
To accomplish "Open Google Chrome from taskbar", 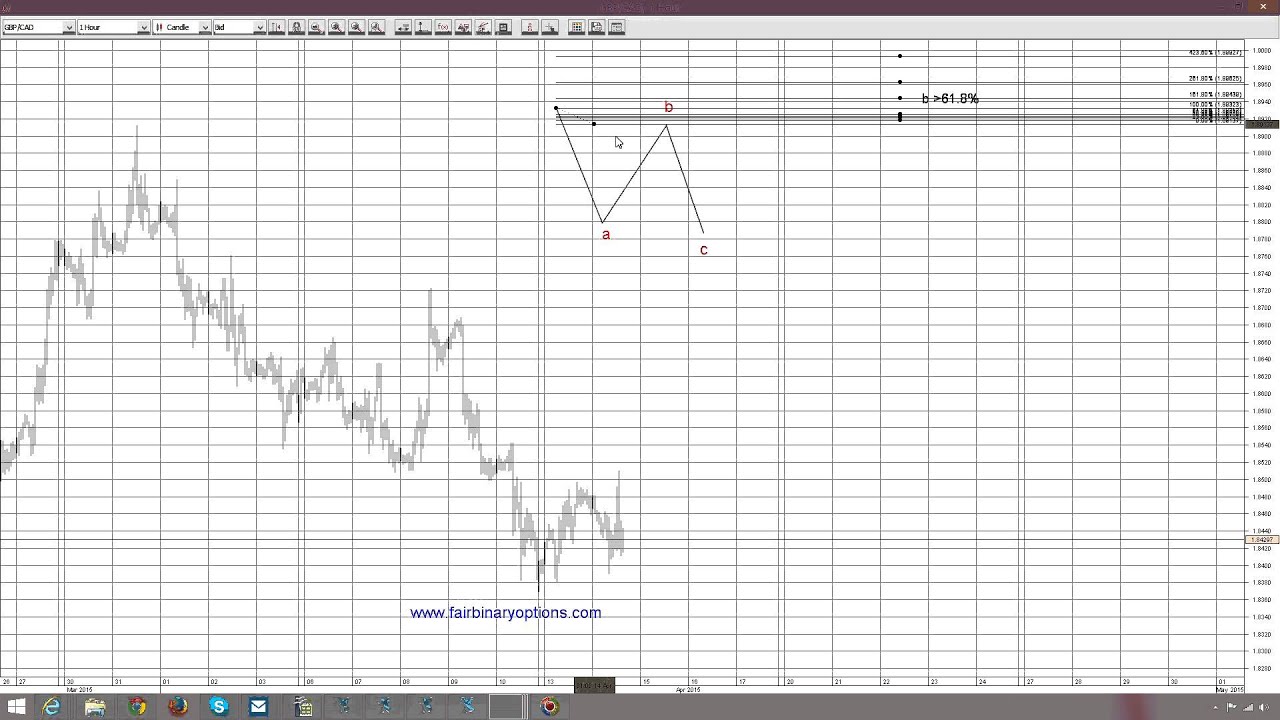I will click(137, 707).
